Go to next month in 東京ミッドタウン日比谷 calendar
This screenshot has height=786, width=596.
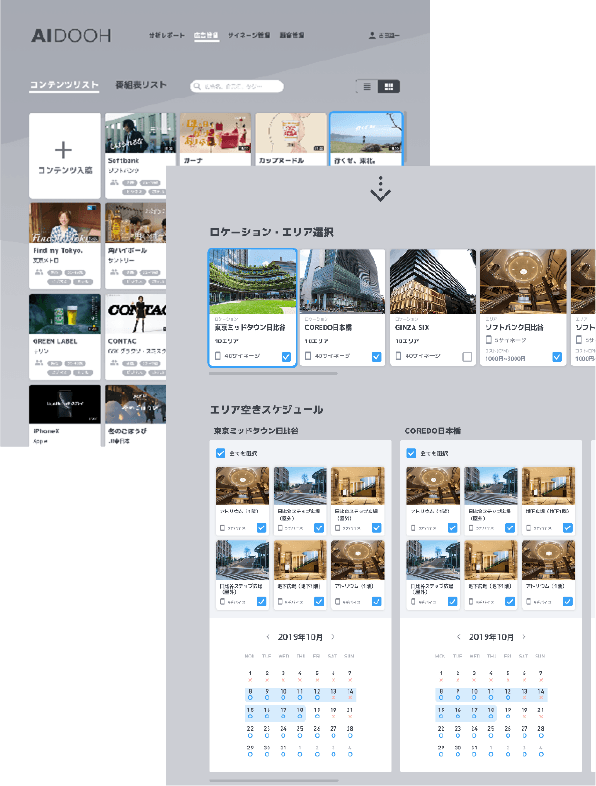coord(333,637)
